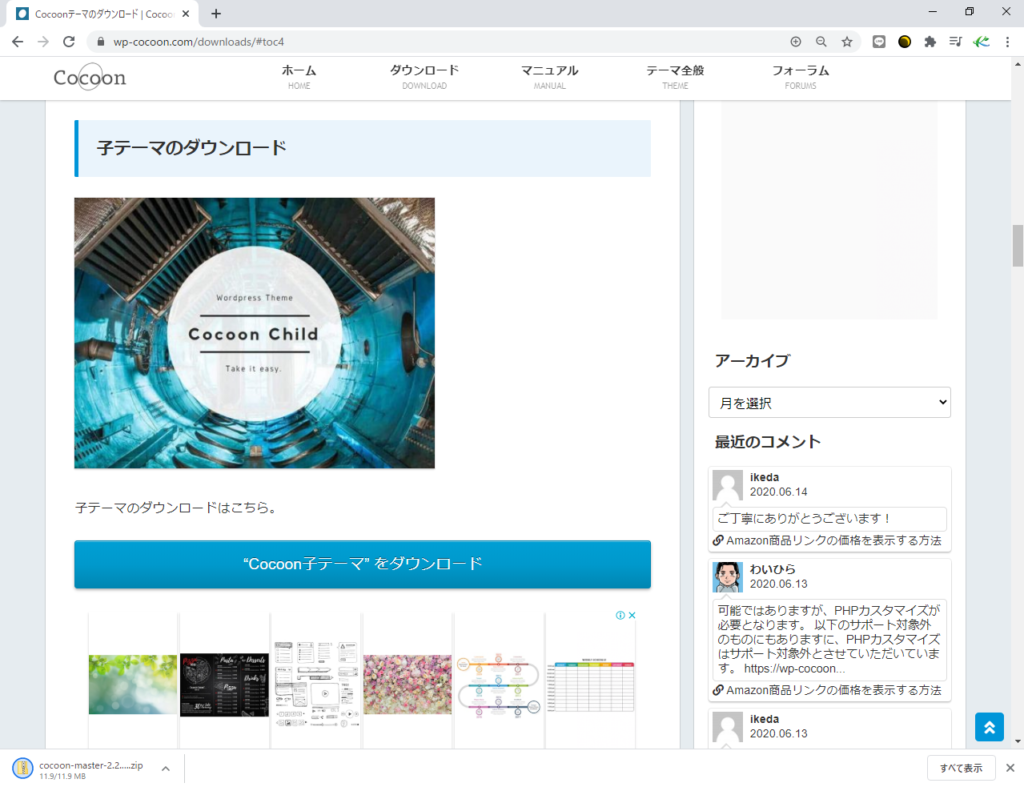1024x787 pixels.
Task: Click すべて表示 in the download bar
Action: point(961,768)
